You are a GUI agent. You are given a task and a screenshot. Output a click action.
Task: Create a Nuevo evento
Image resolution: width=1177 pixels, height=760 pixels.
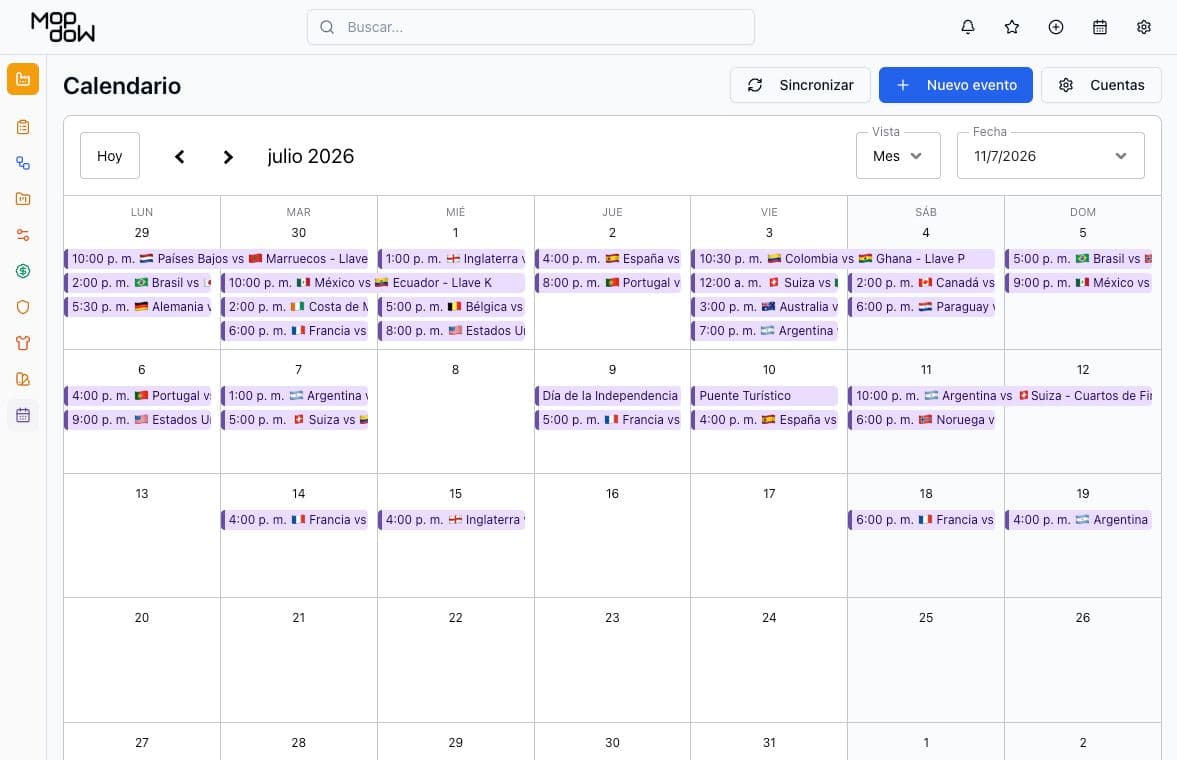(x=956, y=85)
